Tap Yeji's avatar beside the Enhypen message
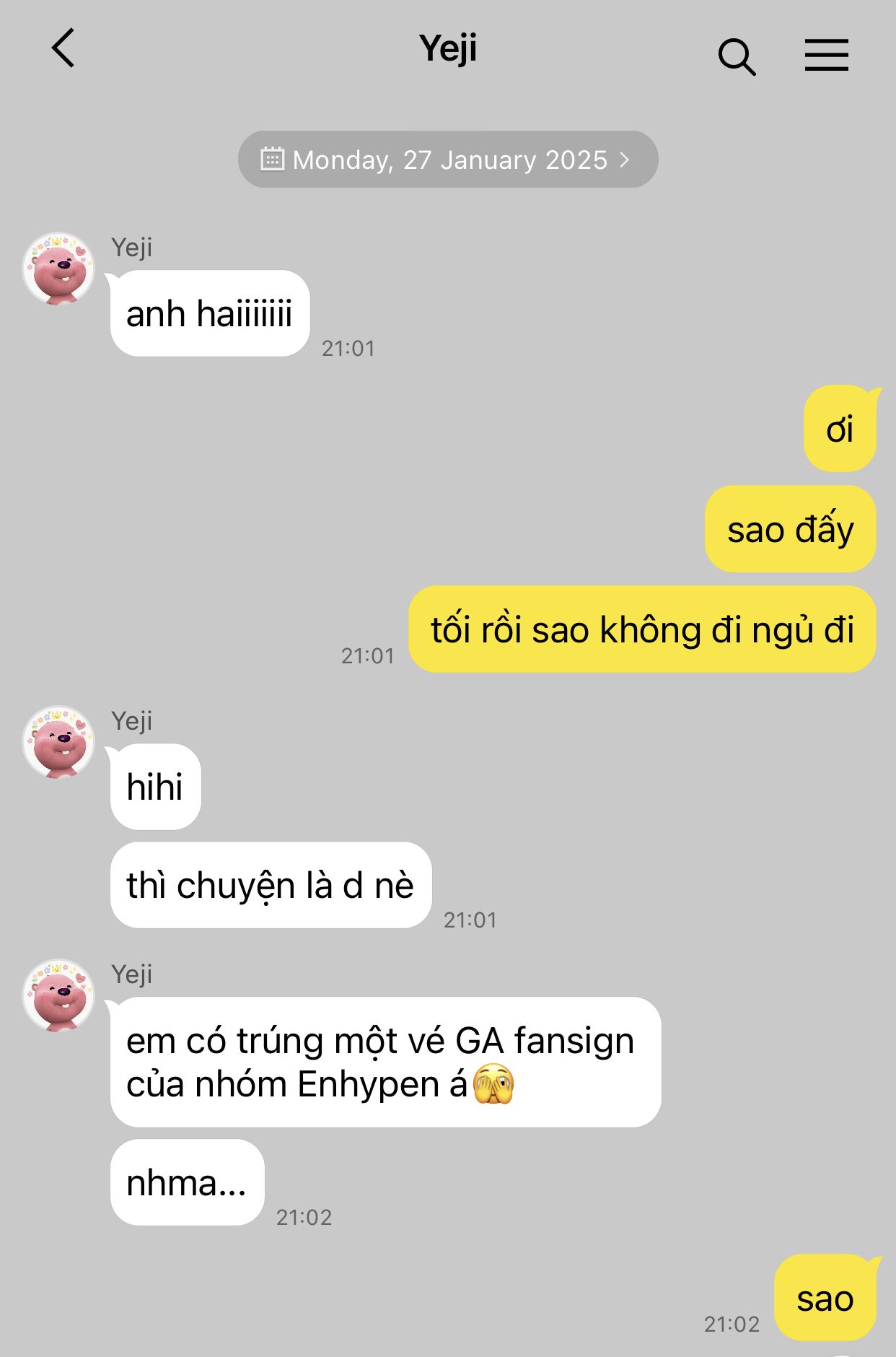This screenshot has height=1357, width=896. [x=58, y=995]
